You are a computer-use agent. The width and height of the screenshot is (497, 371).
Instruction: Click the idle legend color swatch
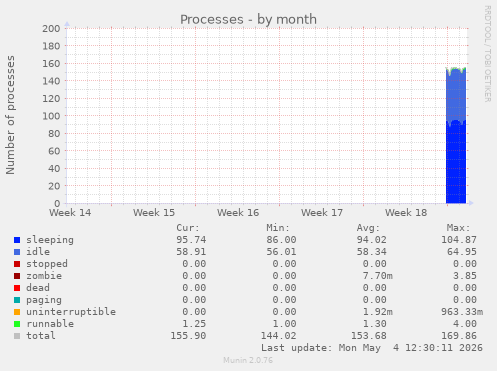17,252
